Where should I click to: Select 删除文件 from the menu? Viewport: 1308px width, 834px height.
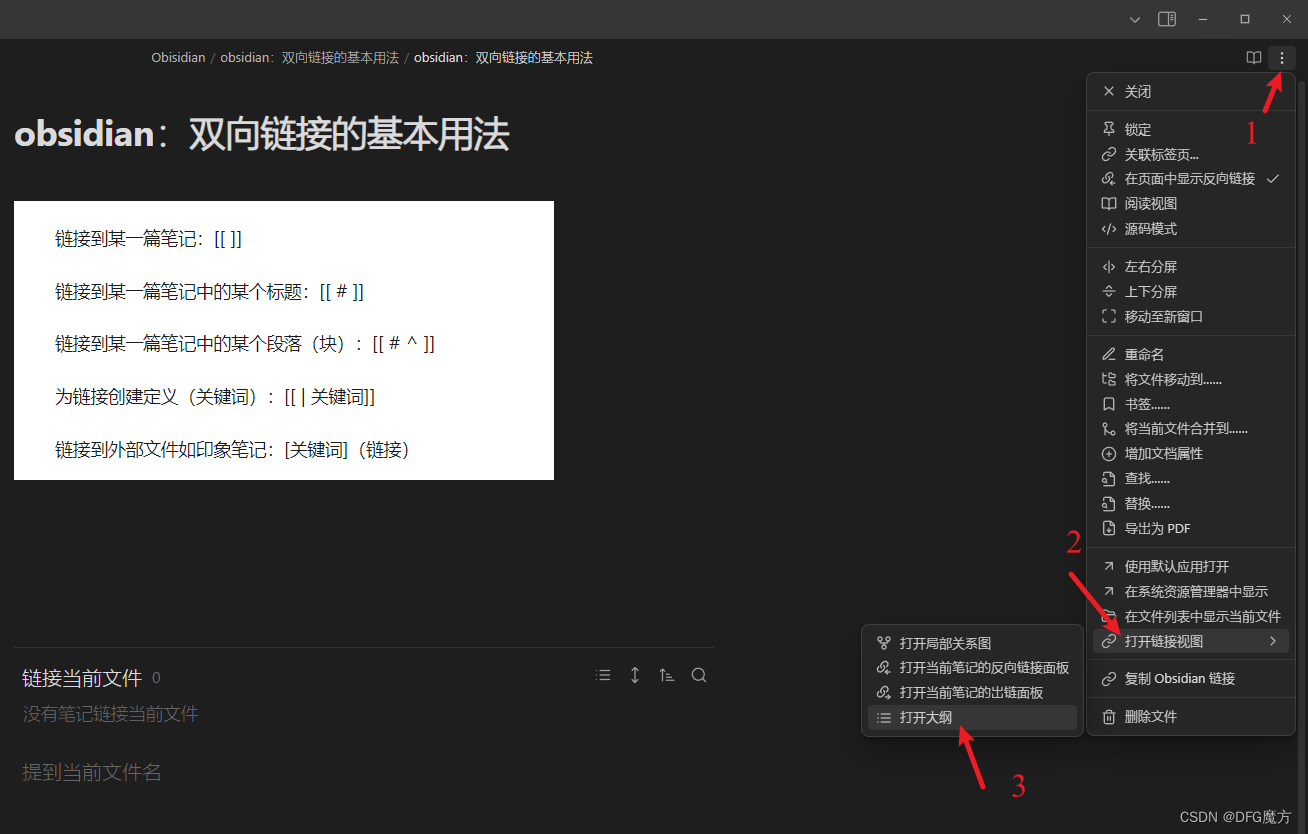coord(1191,717)
